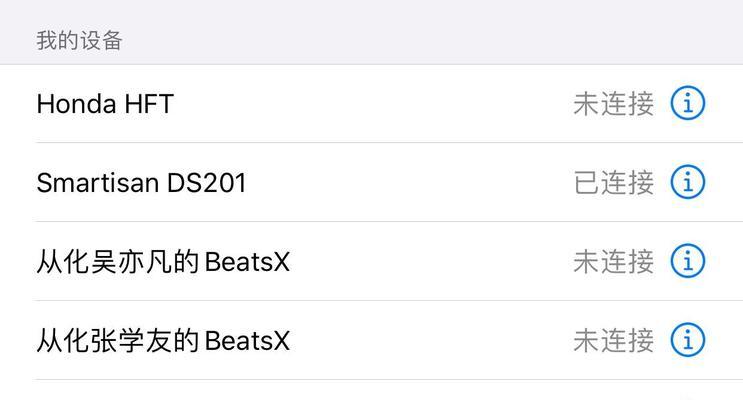
Task: Tap the 从化吴亦凡的 name text
Action: tap(118, 262)
